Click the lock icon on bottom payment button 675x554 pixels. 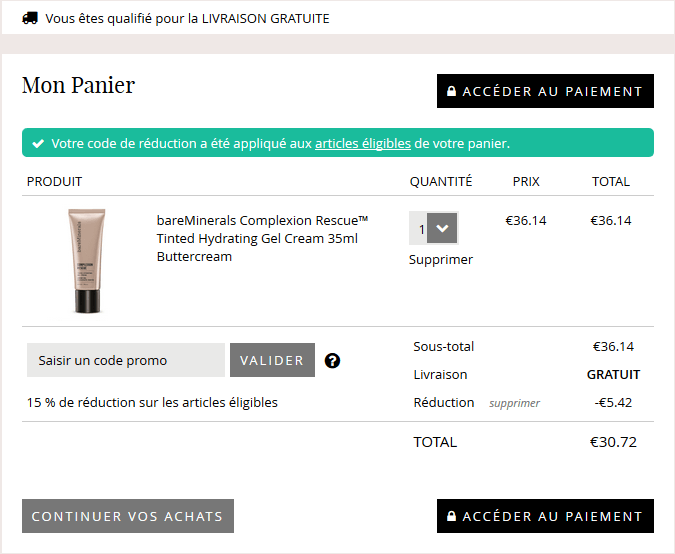coord(451,516)
